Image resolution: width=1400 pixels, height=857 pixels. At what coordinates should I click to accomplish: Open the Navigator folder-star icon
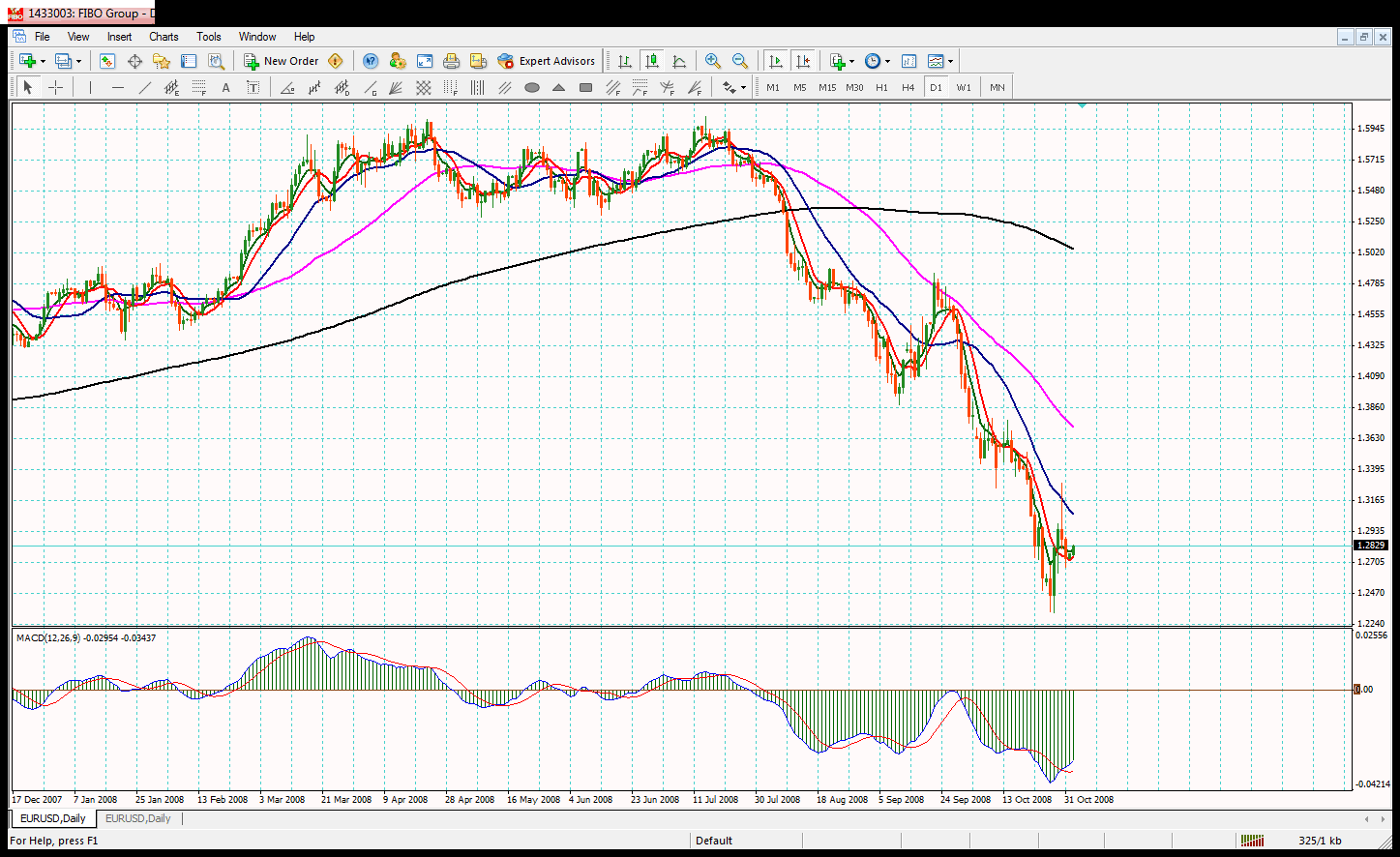click(162, 61)
